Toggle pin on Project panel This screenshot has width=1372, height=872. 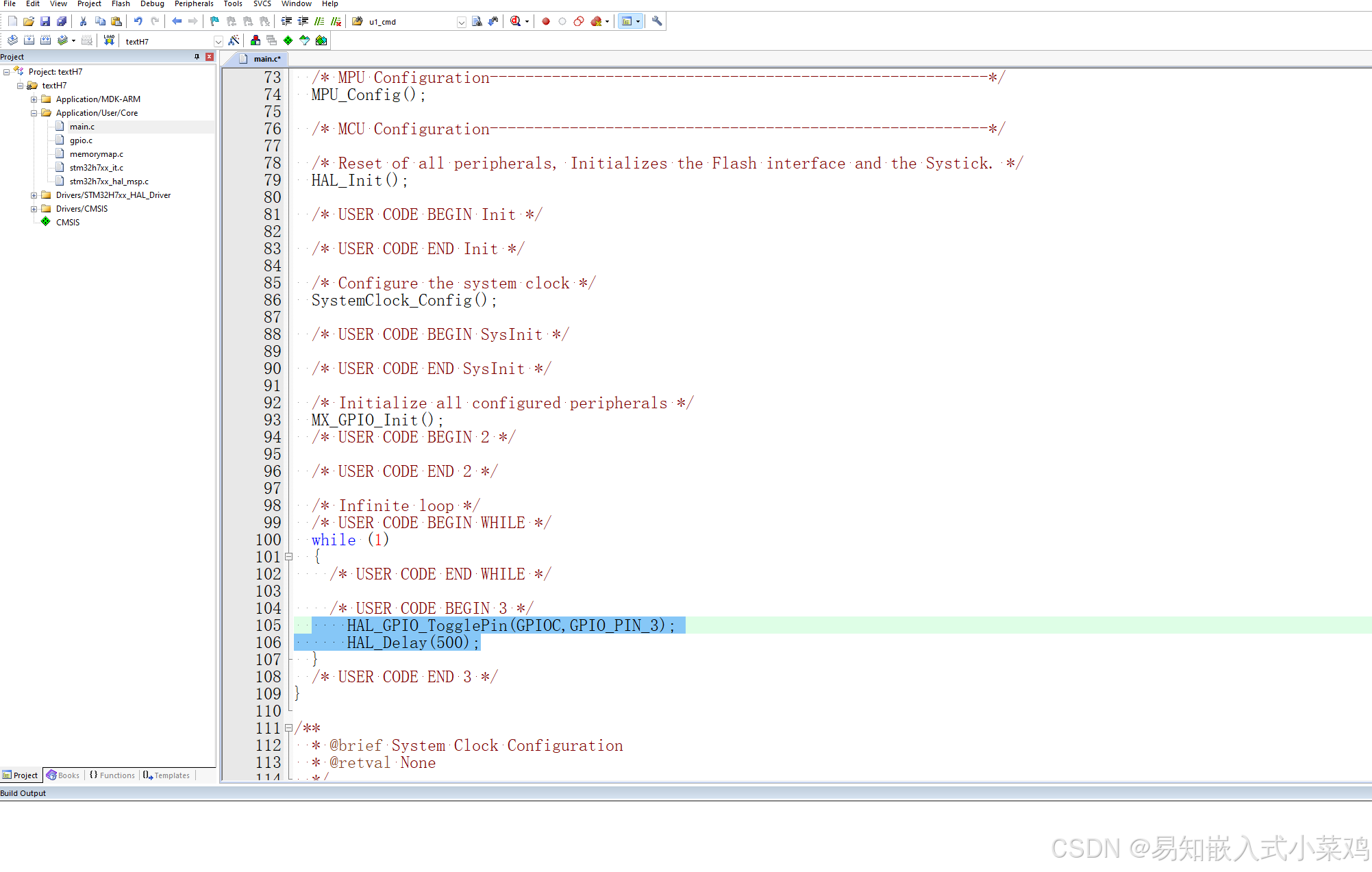(197, 57)
